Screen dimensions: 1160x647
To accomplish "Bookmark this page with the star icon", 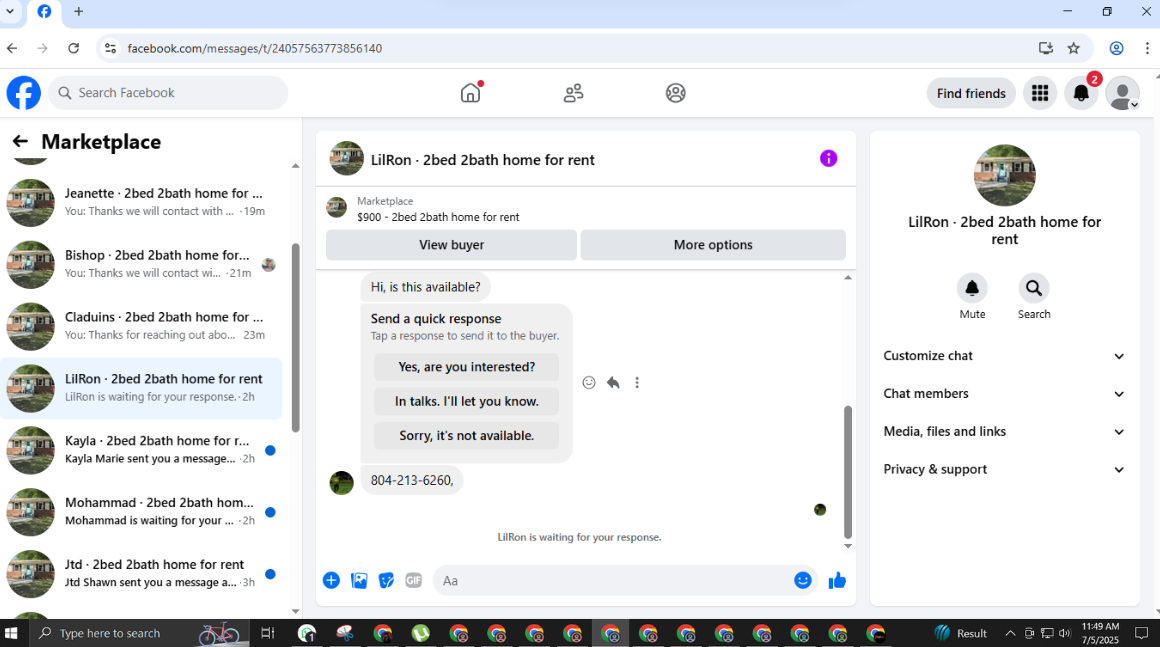I will pyautogui.click(x=1073, y=48).
